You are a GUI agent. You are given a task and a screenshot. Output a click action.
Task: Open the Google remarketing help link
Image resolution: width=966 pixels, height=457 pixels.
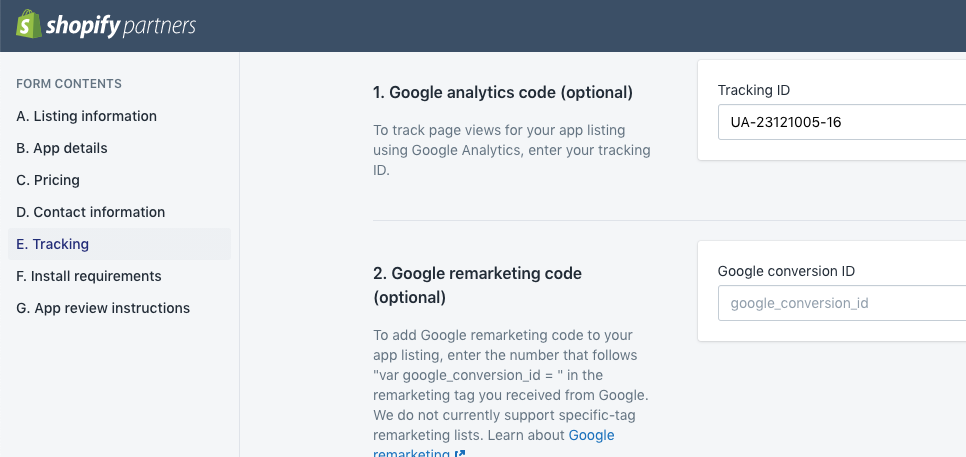493,445
